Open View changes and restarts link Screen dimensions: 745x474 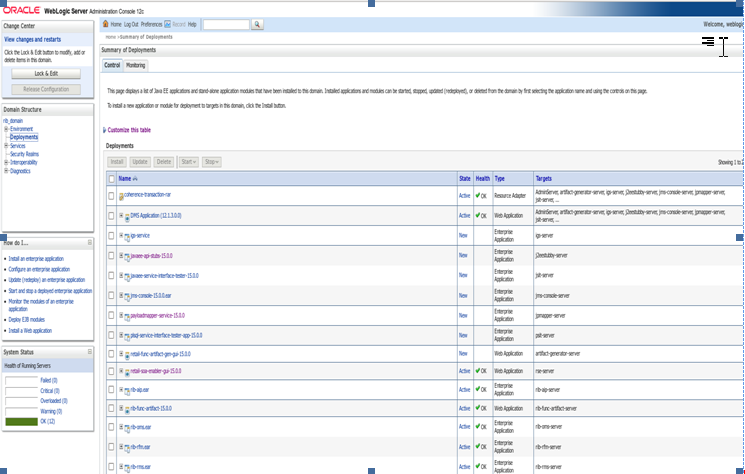point(33,39)
